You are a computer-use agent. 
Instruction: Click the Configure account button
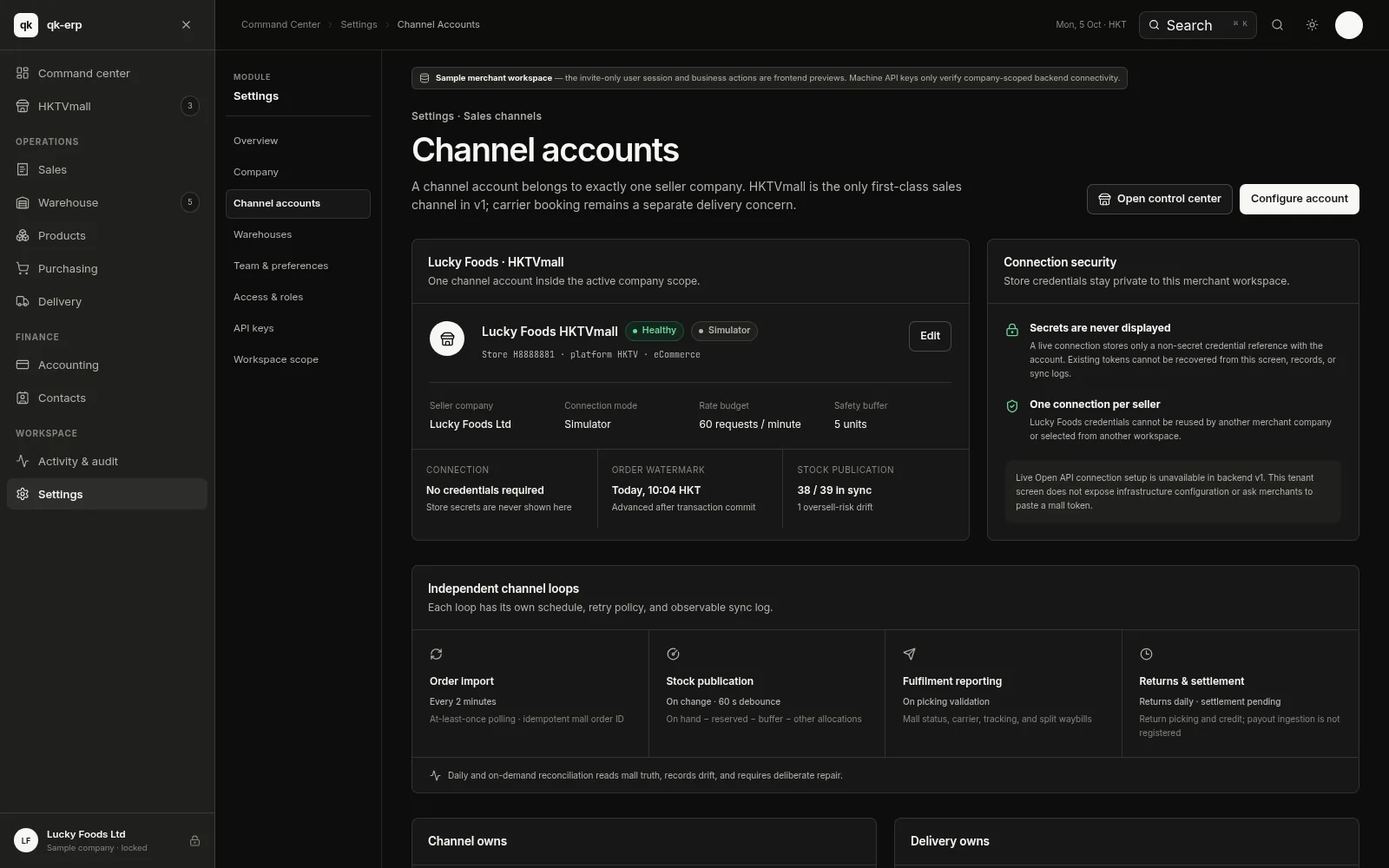1299,199
